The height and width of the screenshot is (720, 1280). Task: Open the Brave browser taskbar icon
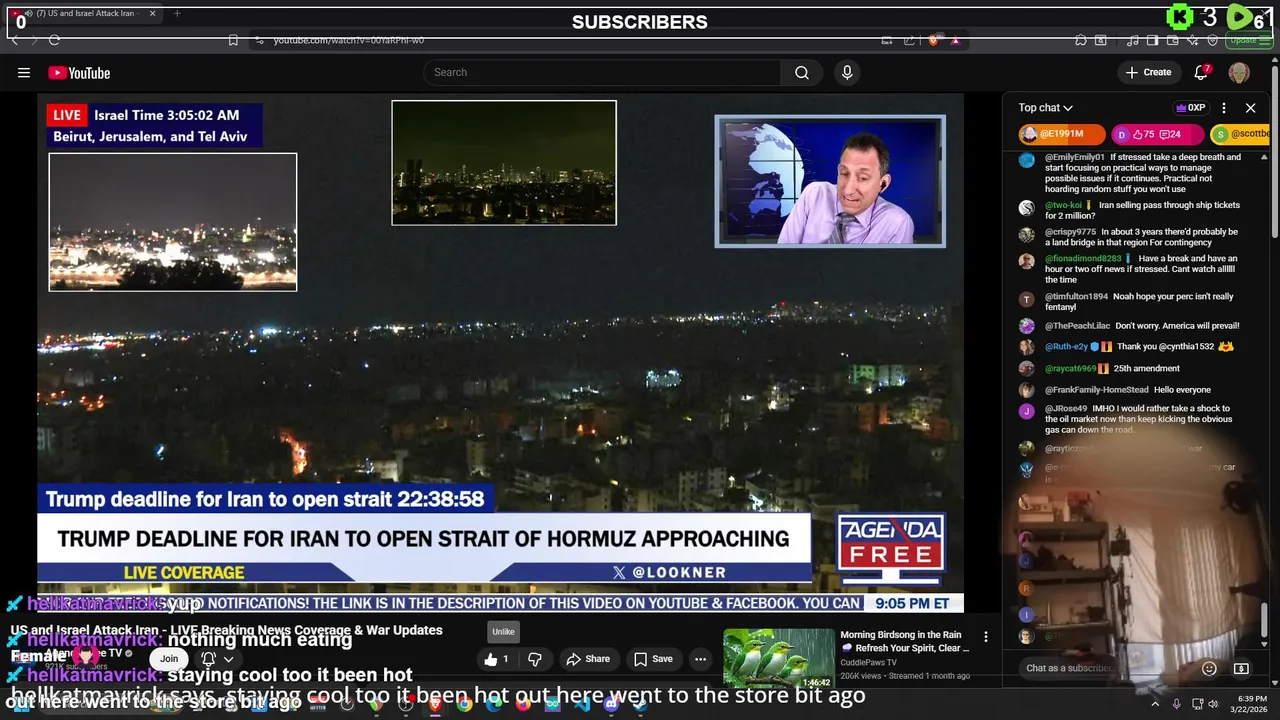pos(435,704)
